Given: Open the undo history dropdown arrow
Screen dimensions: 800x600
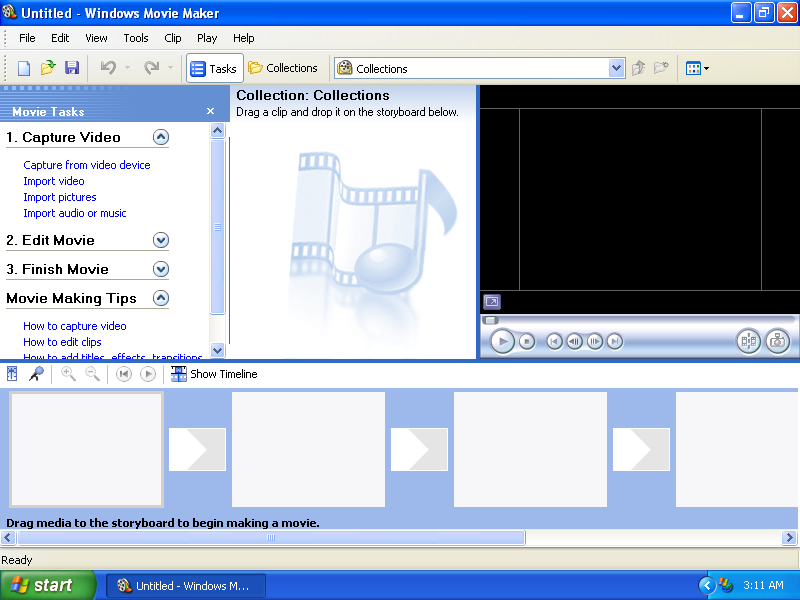Looking at the screenshot, I should 127,68.
